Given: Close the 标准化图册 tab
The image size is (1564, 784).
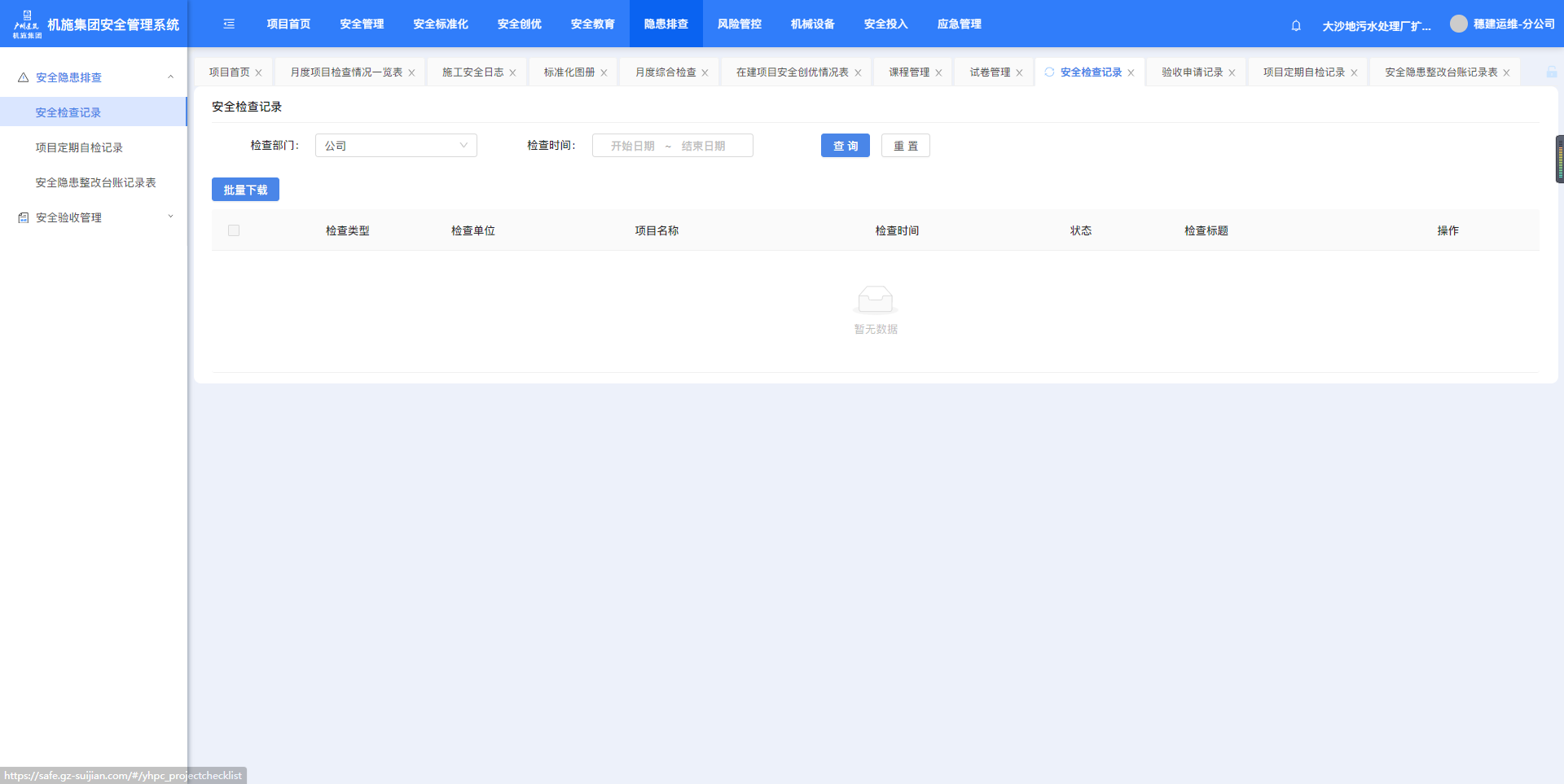Looking at the screenshot, I should [x=604, y=73].
